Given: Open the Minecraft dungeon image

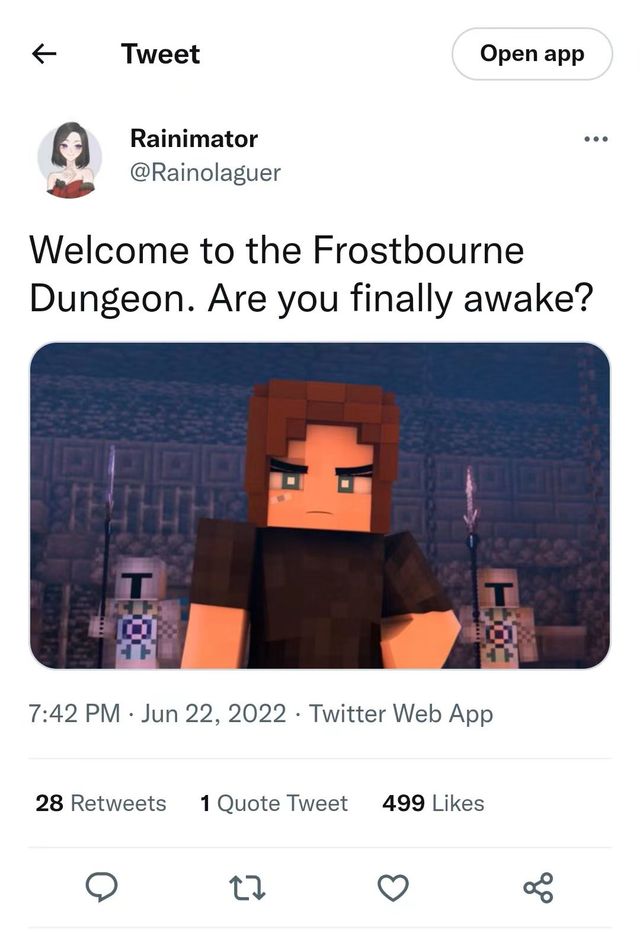Looking at the screenshot, I should click(320, 506).
